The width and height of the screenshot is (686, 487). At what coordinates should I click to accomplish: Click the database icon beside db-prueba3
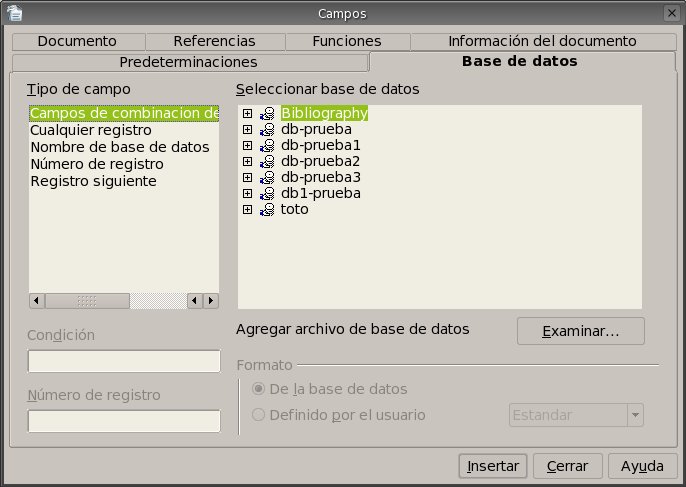click(x=267, y=178)
